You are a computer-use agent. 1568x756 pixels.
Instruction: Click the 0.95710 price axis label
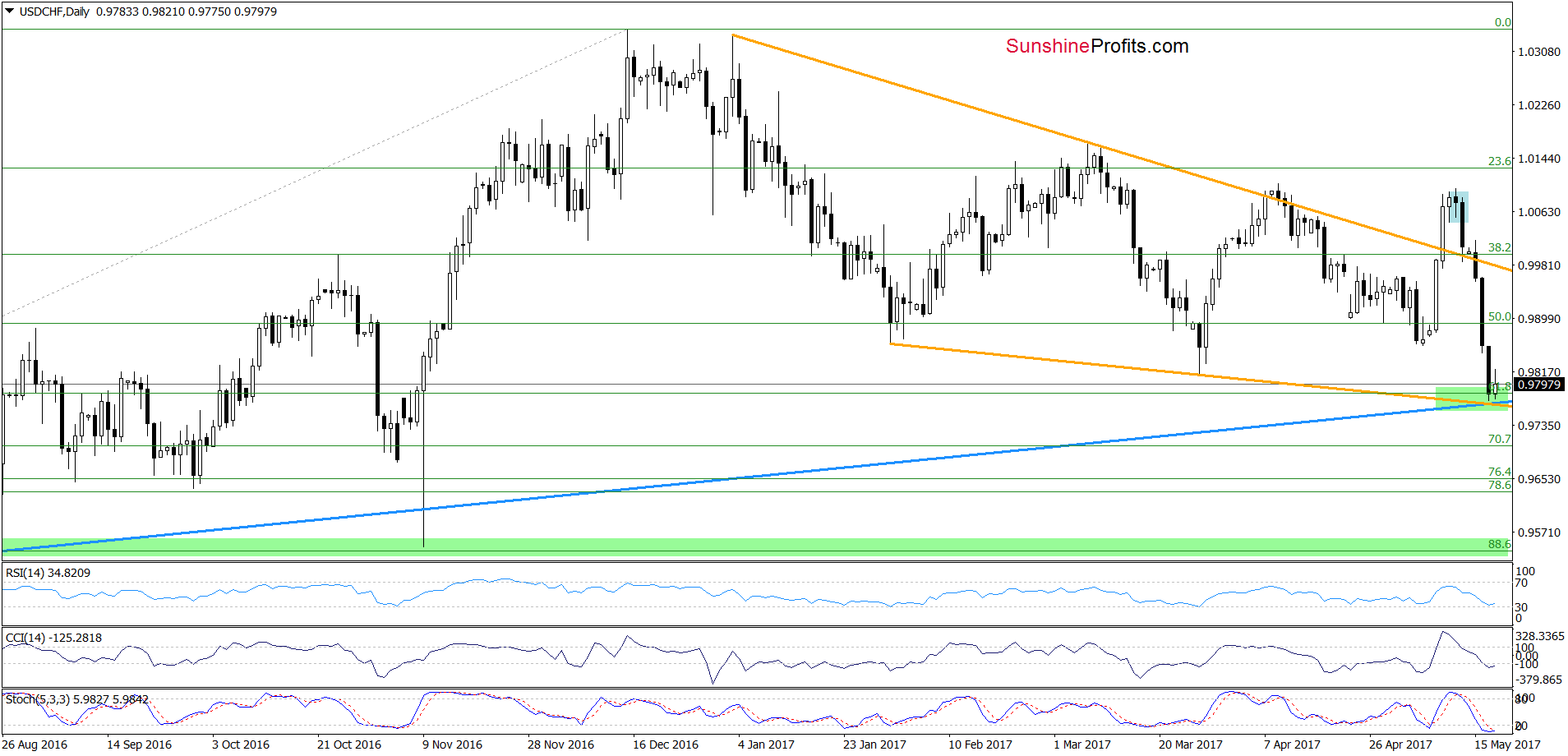(1538, 532)
